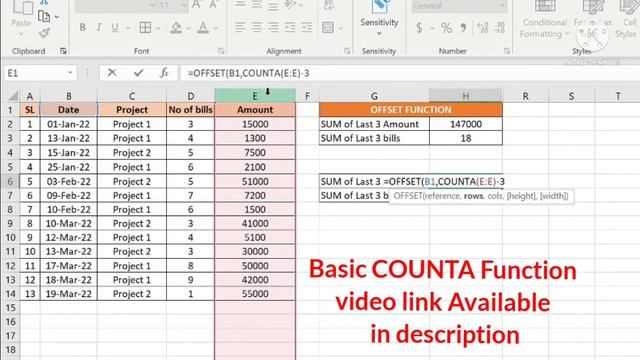Open Clipboard group dialog launcher
The height and width of the screenshot is (360, 640).
[x=63, y=51]
